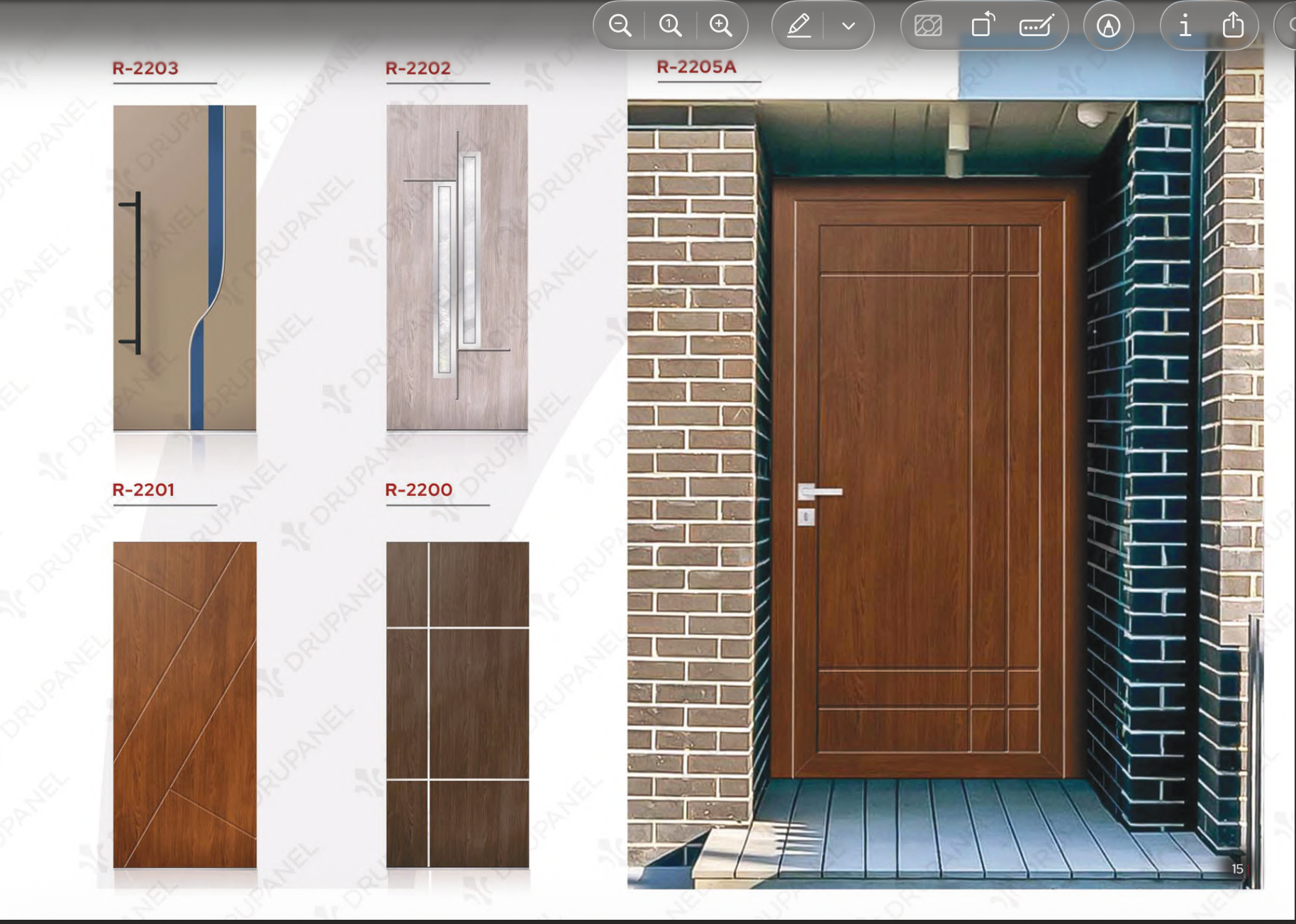1296x924 pixels.
Task: Select the highlight pen tool
Action: pos(799,26)
